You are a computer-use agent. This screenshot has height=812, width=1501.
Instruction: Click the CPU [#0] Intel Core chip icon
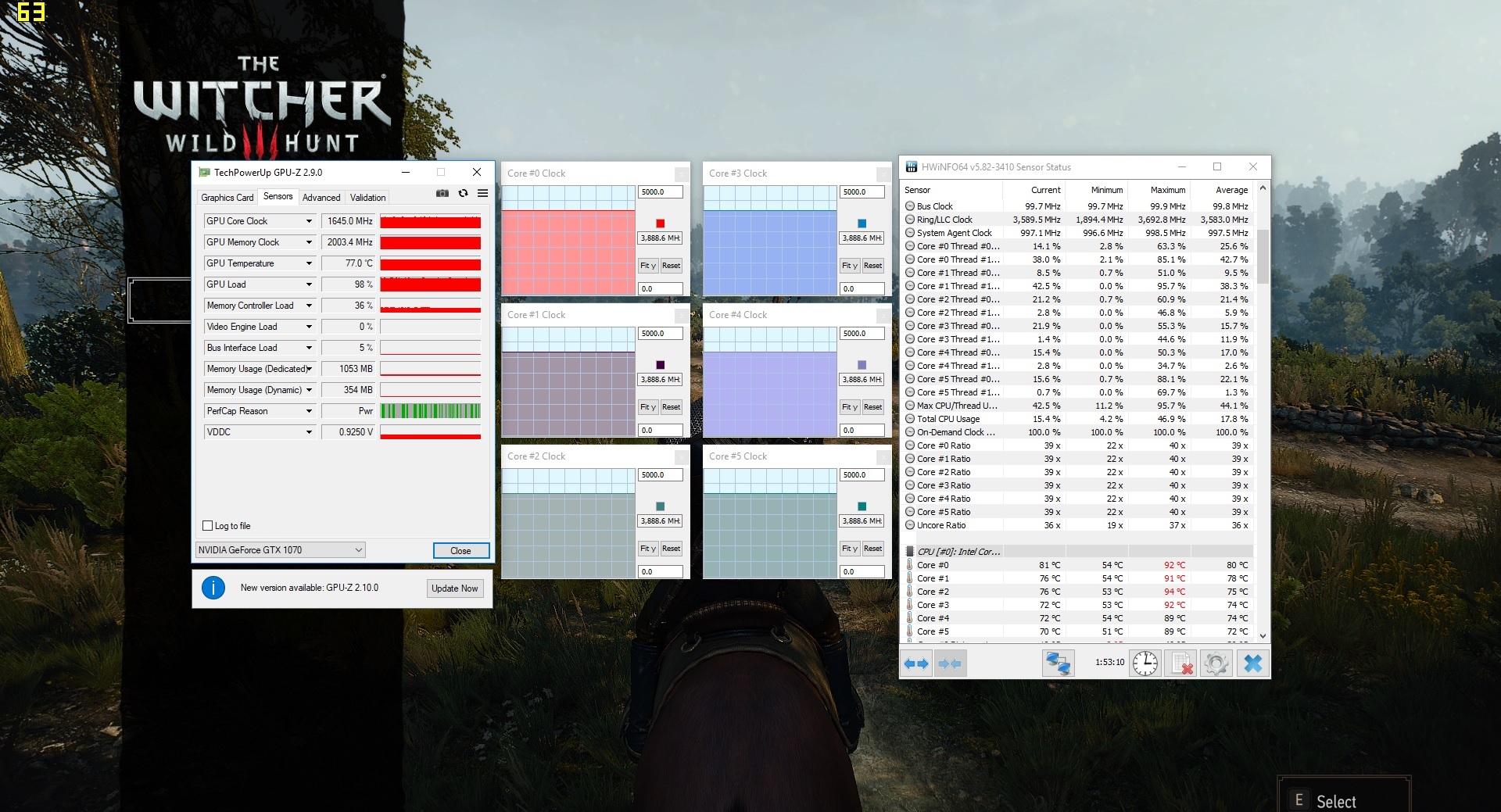pyautogui.click(x=910, y=552)
